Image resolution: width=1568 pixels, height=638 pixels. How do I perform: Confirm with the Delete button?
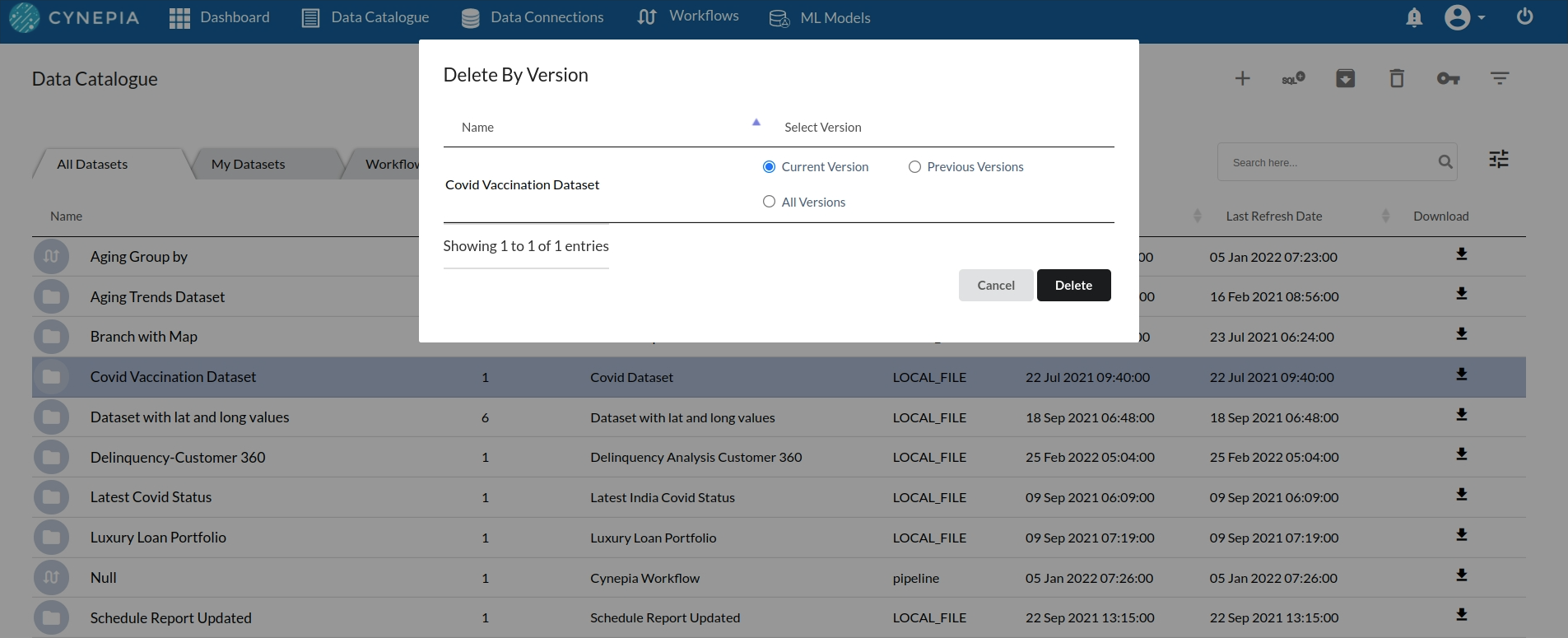[1073, 285]
